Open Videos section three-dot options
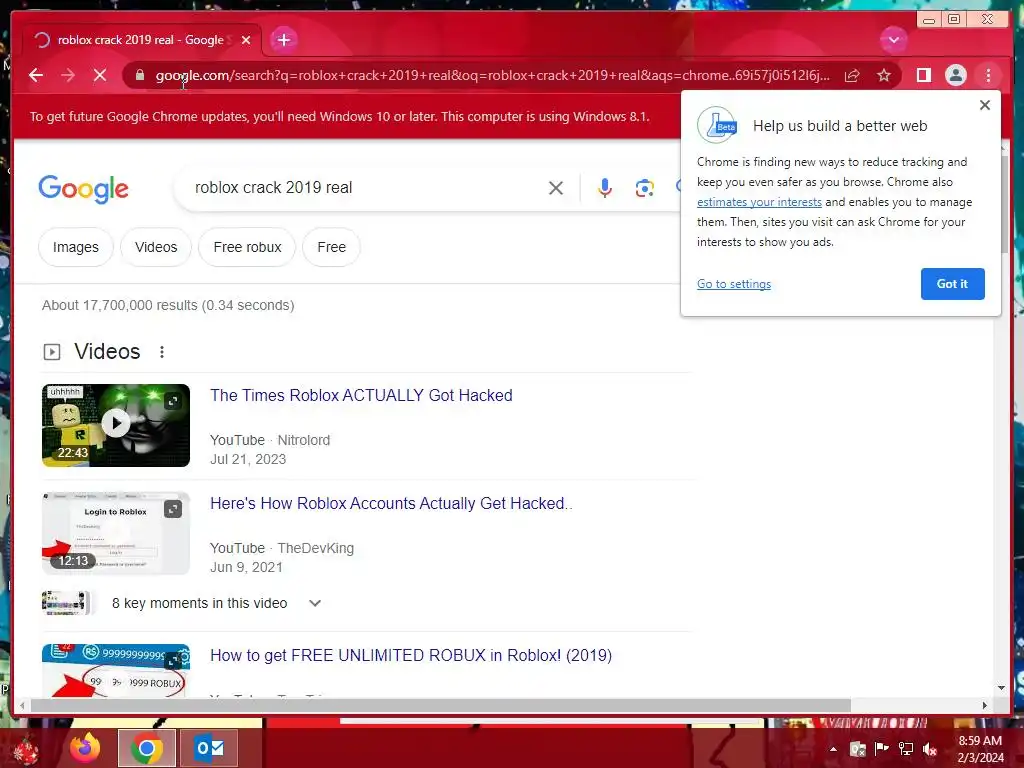Viewport: 1024px width, 768px height. pyautogui.click(x=161, y=352)
